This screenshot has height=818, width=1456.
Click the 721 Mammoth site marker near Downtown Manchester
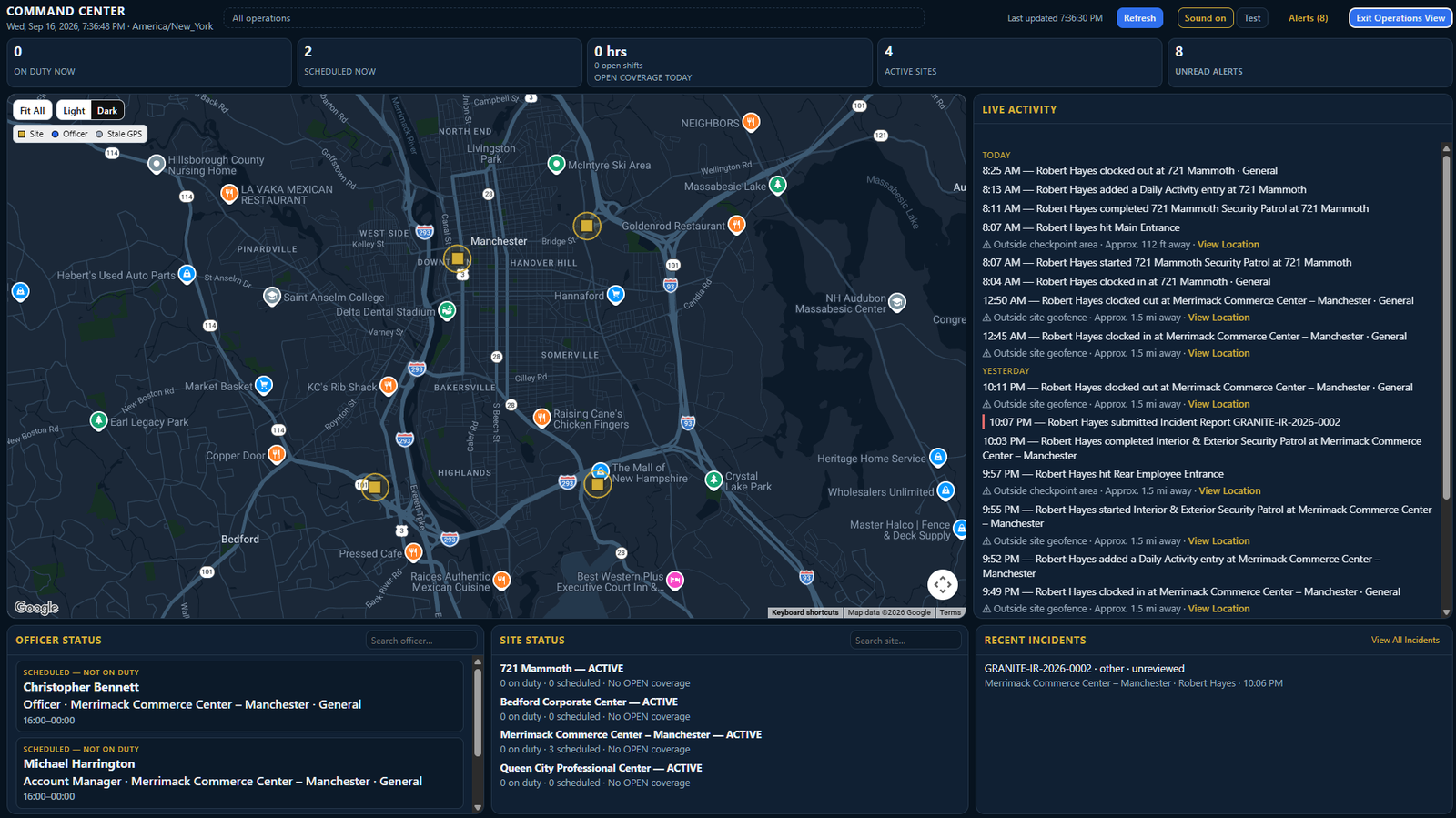pyautogui.click(x=458, y=259)
